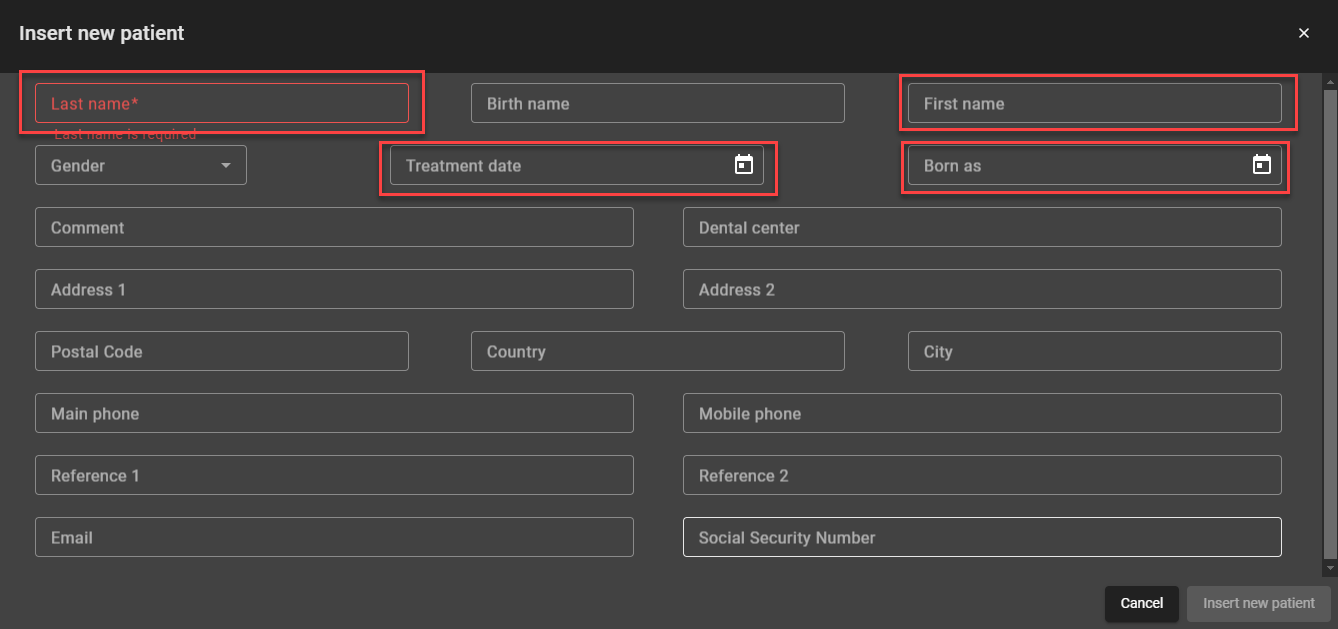Focus the Dental center field
The height and width of the screenshot is (629, 1338).
982,227
